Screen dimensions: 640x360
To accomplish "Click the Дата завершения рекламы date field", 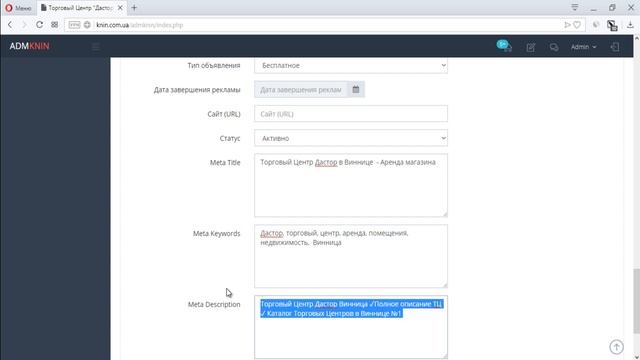I will pyautogui.click(x=301, y=89).
